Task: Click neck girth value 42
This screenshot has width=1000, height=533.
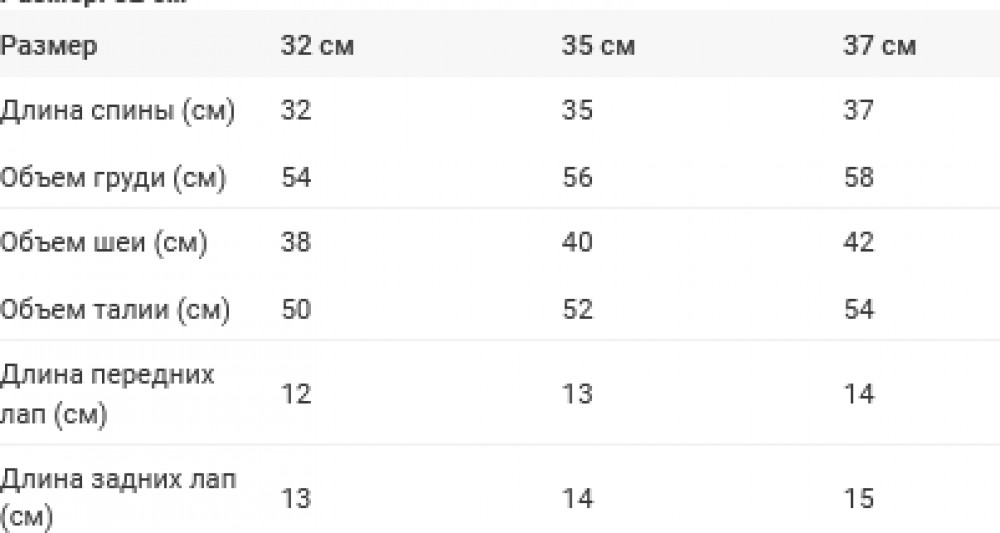Action: pos(858,243)
